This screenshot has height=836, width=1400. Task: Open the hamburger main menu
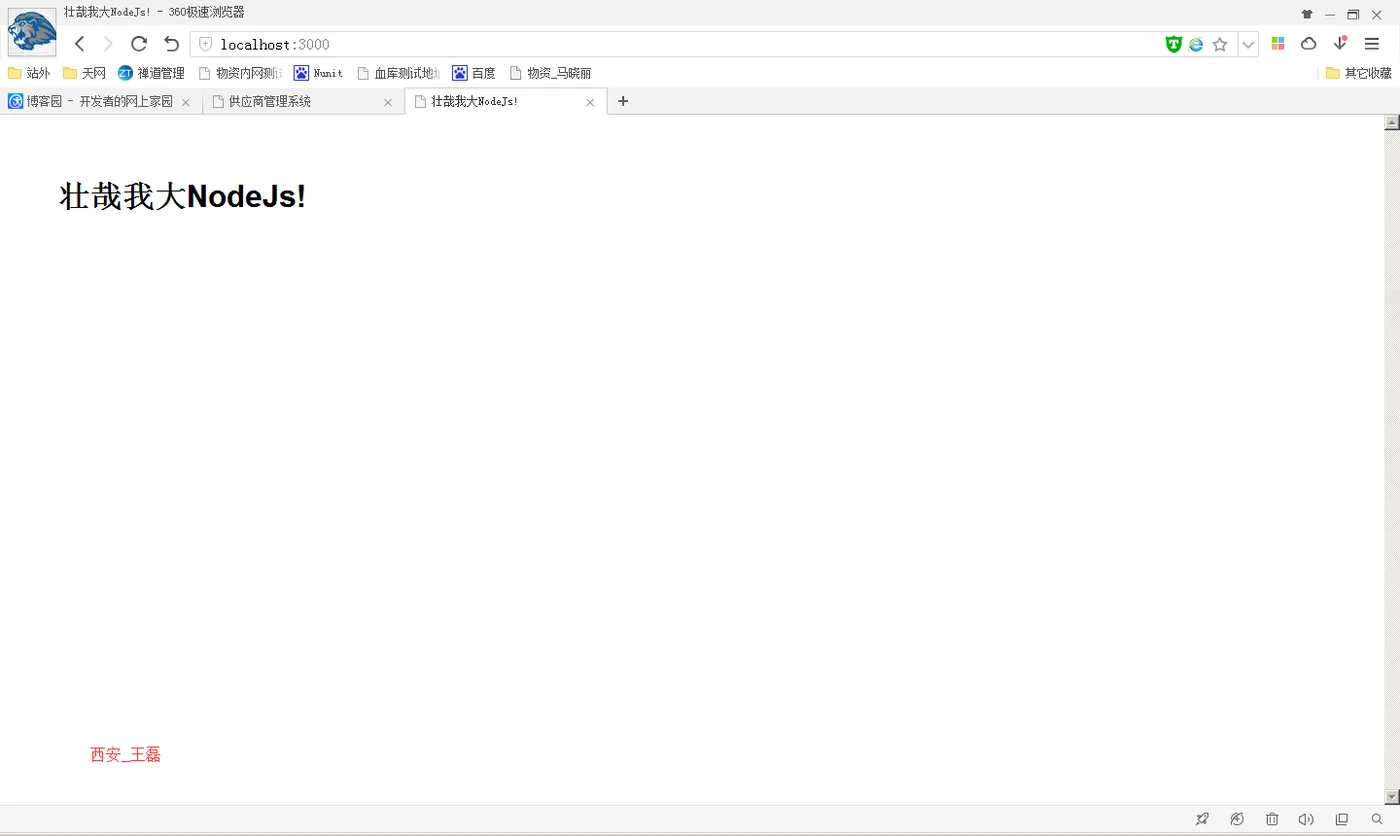1372,44
